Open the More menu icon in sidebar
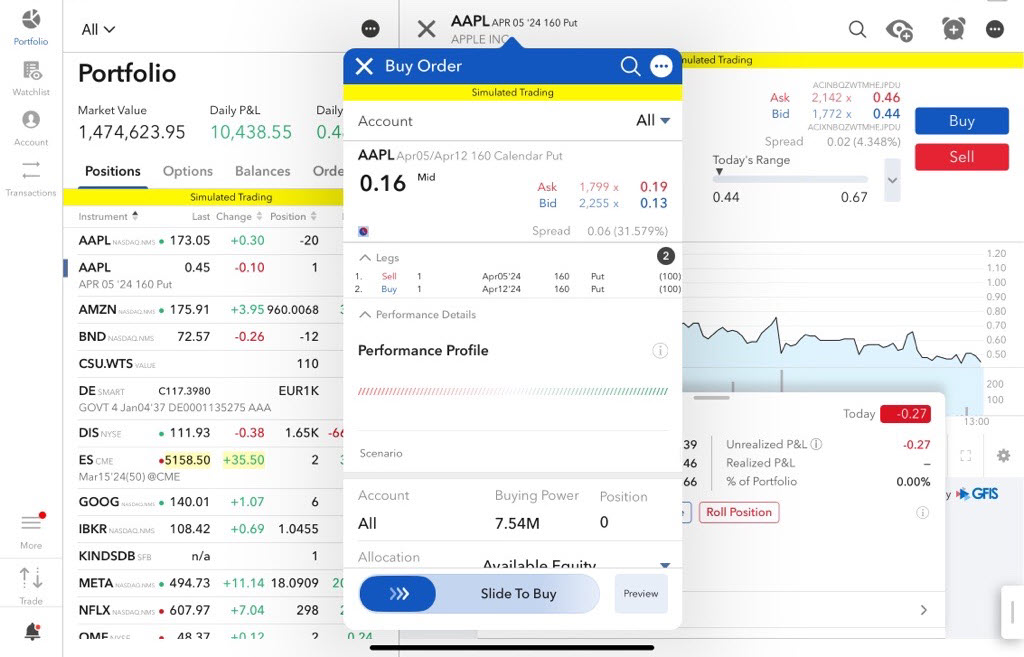Image resolution: width=1024 pixels, height=657 pixels. click(x=31, y=530)
